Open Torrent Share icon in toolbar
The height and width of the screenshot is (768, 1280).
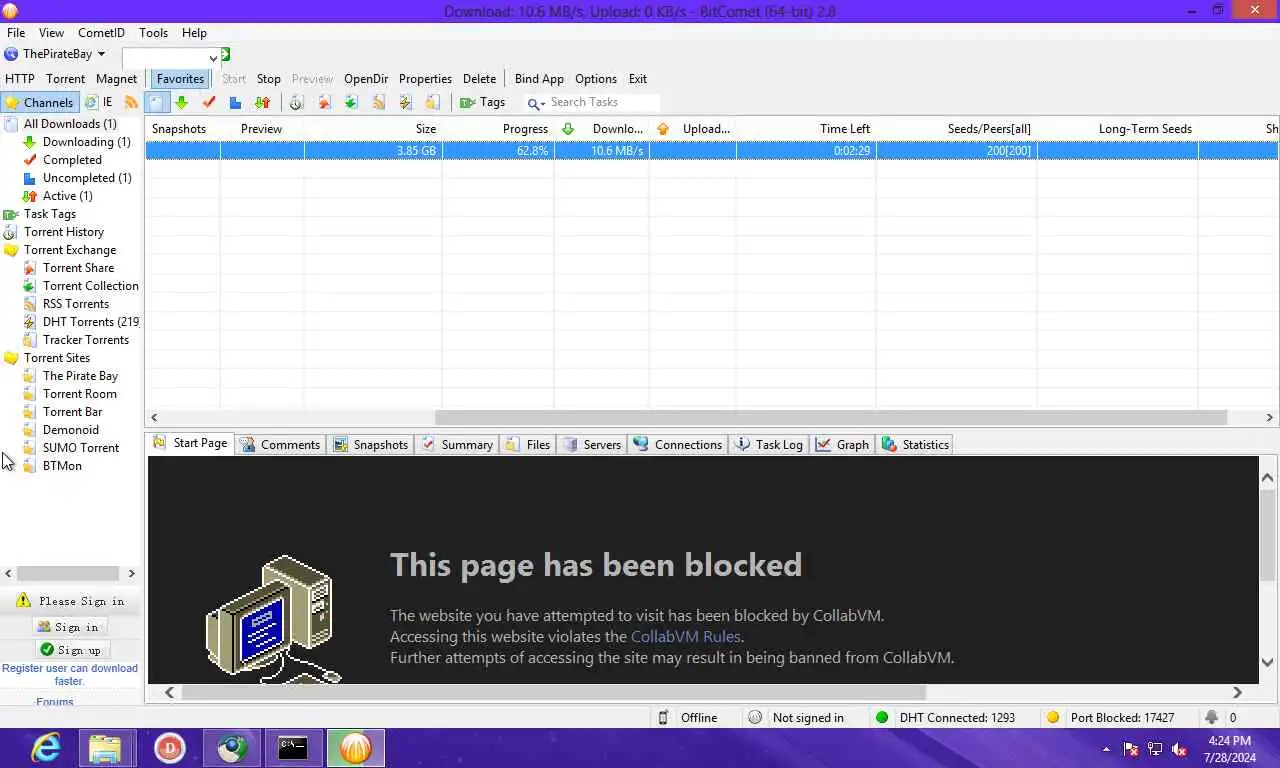click(x=324, y=102)
